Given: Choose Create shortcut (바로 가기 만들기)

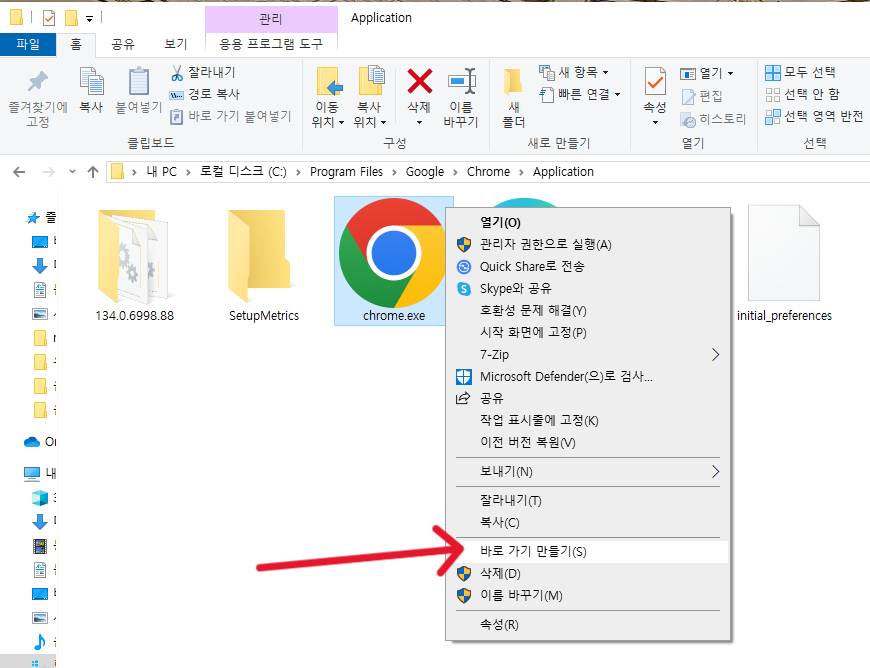Looking at the screenshot, I should click(x=588, y=551).
